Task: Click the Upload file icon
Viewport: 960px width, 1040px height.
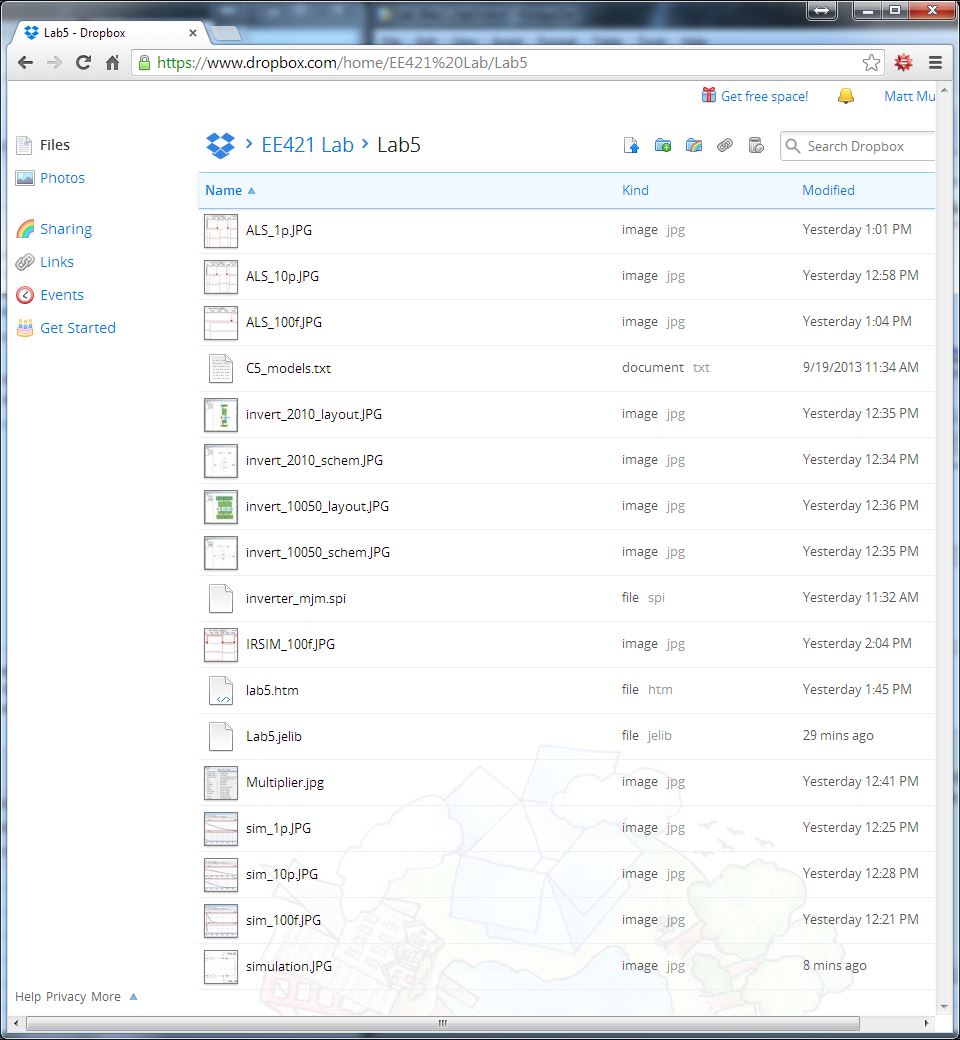Action: click(x=631, y=145)
